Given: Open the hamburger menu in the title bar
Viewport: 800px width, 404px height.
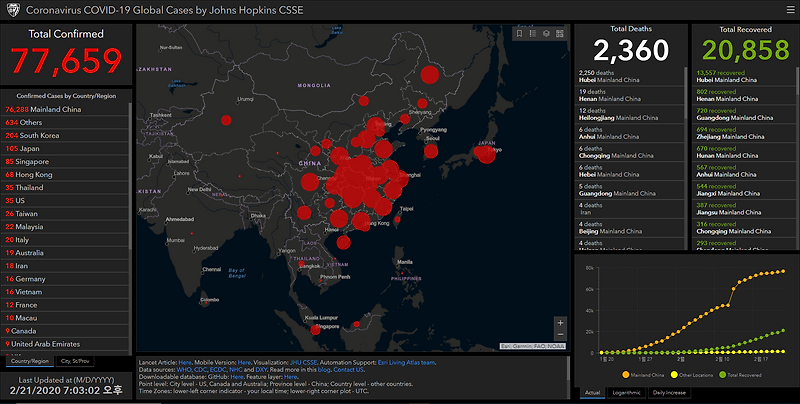Looking at the screenshot, I should [x=790, y=10].
